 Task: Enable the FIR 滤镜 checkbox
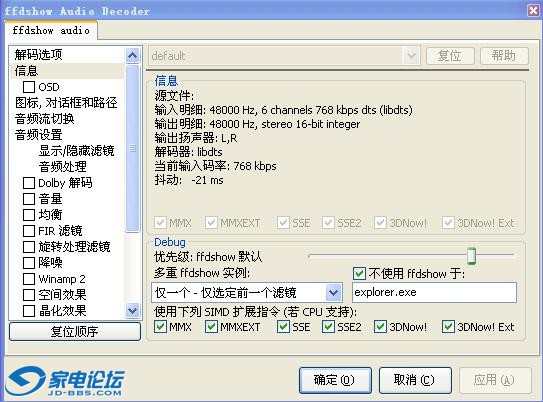pos(29,231)
